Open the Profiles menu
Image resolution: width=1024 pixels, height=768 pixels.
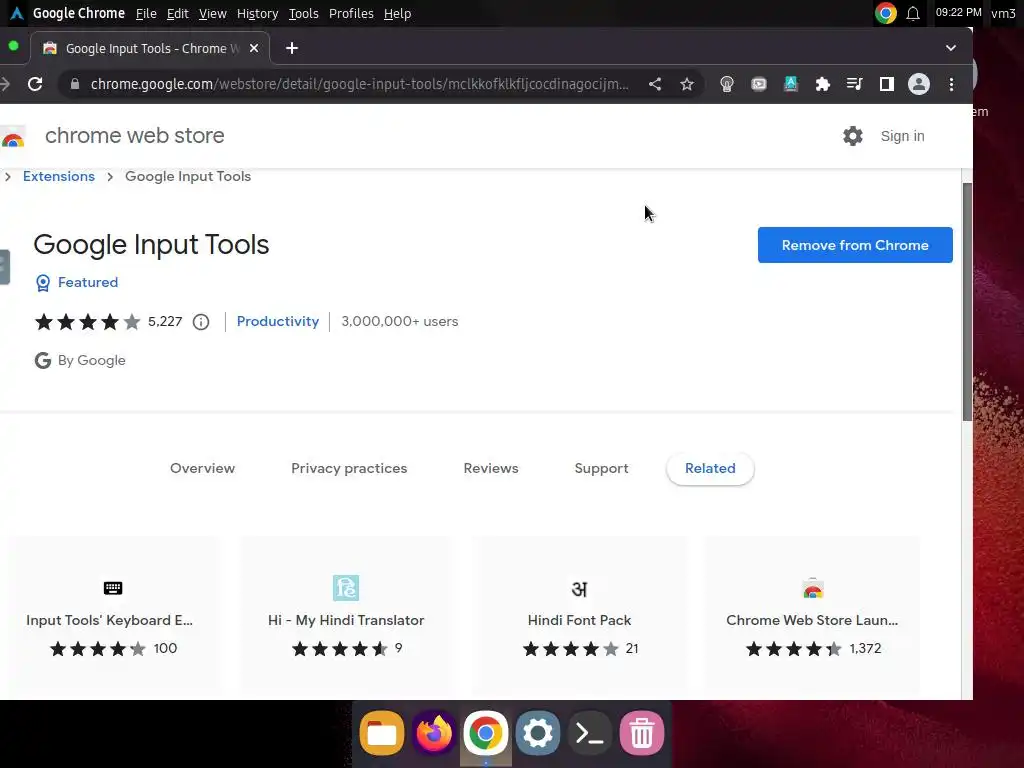coord(351,14)
